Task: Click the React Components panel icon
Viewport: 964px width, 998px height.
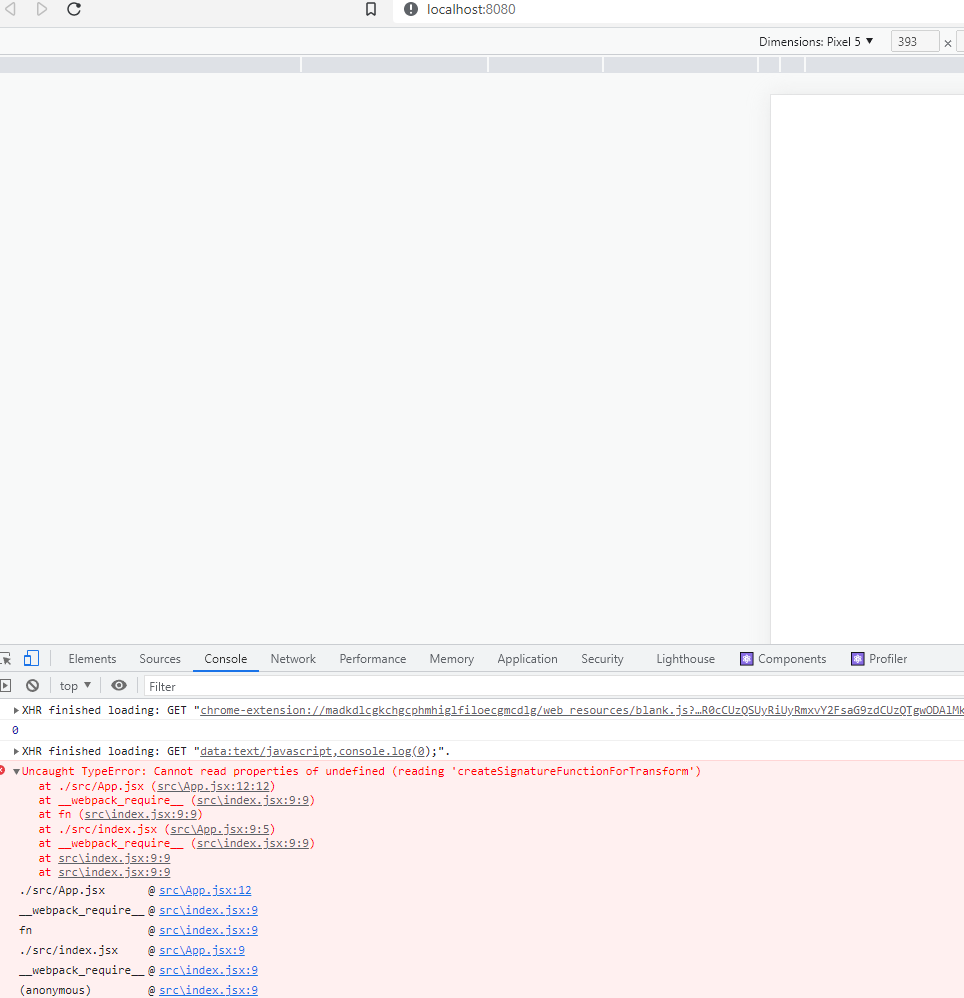Action: [746, 658]
